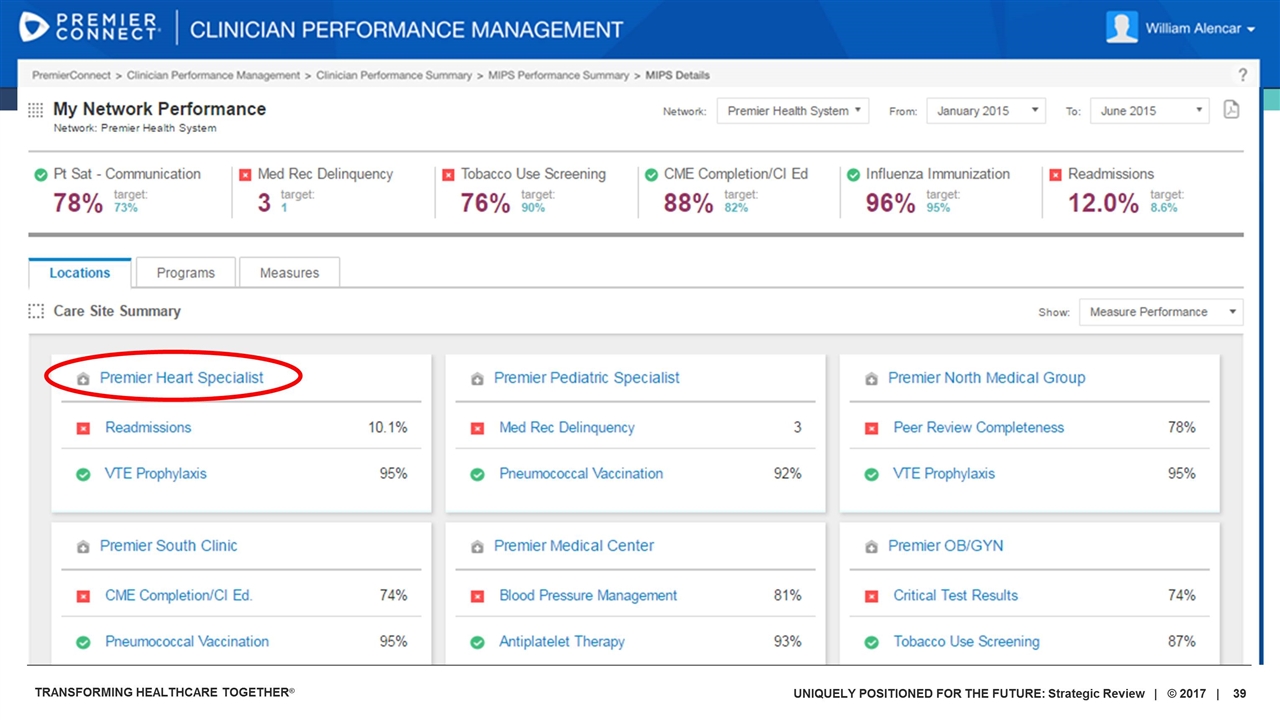Click the red X icon beside Readmissions KPI
The height and width of the screenshot is (720, 1280).
click(1055, 175)
